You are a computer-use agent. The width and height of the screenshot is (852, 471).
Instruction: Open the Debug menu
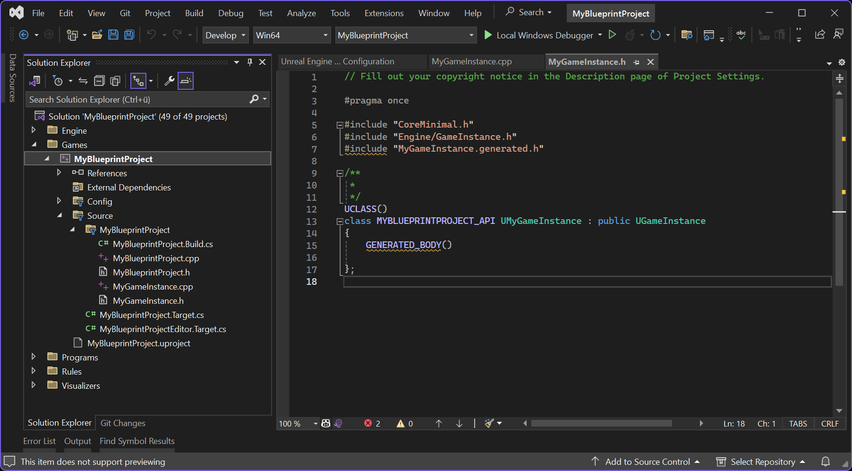[231, 13]
